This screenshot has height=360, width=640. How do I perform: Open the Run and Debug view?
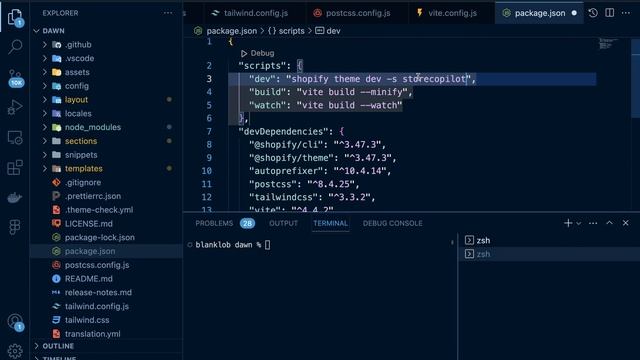coord(15,107)
